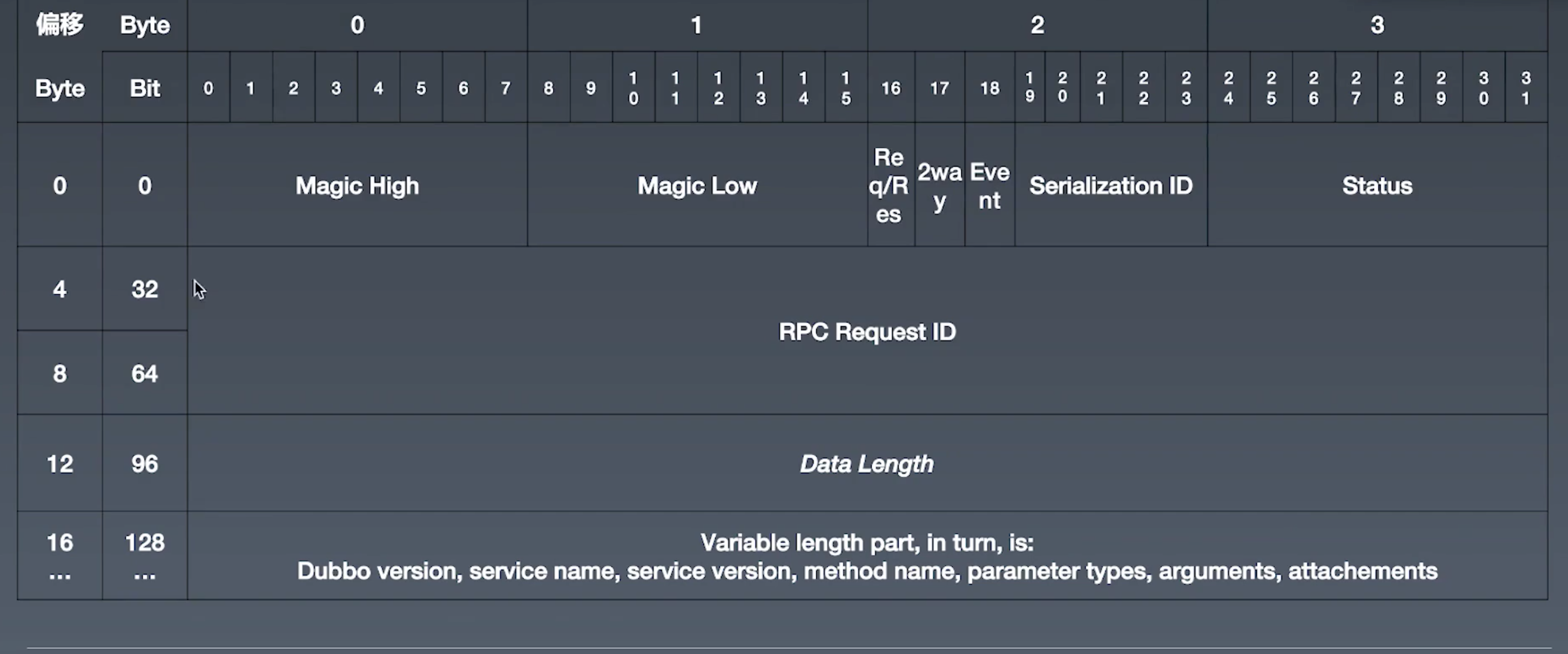Click the byte 3 column header

coord(1377,25)
